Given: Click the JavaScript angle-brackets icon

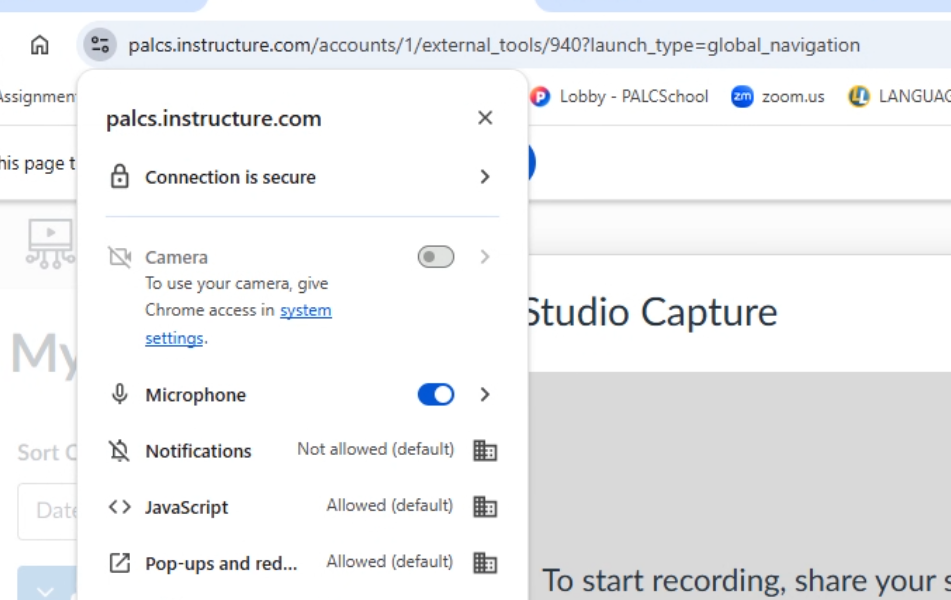Looking at the screenshot, I should 118,506.
